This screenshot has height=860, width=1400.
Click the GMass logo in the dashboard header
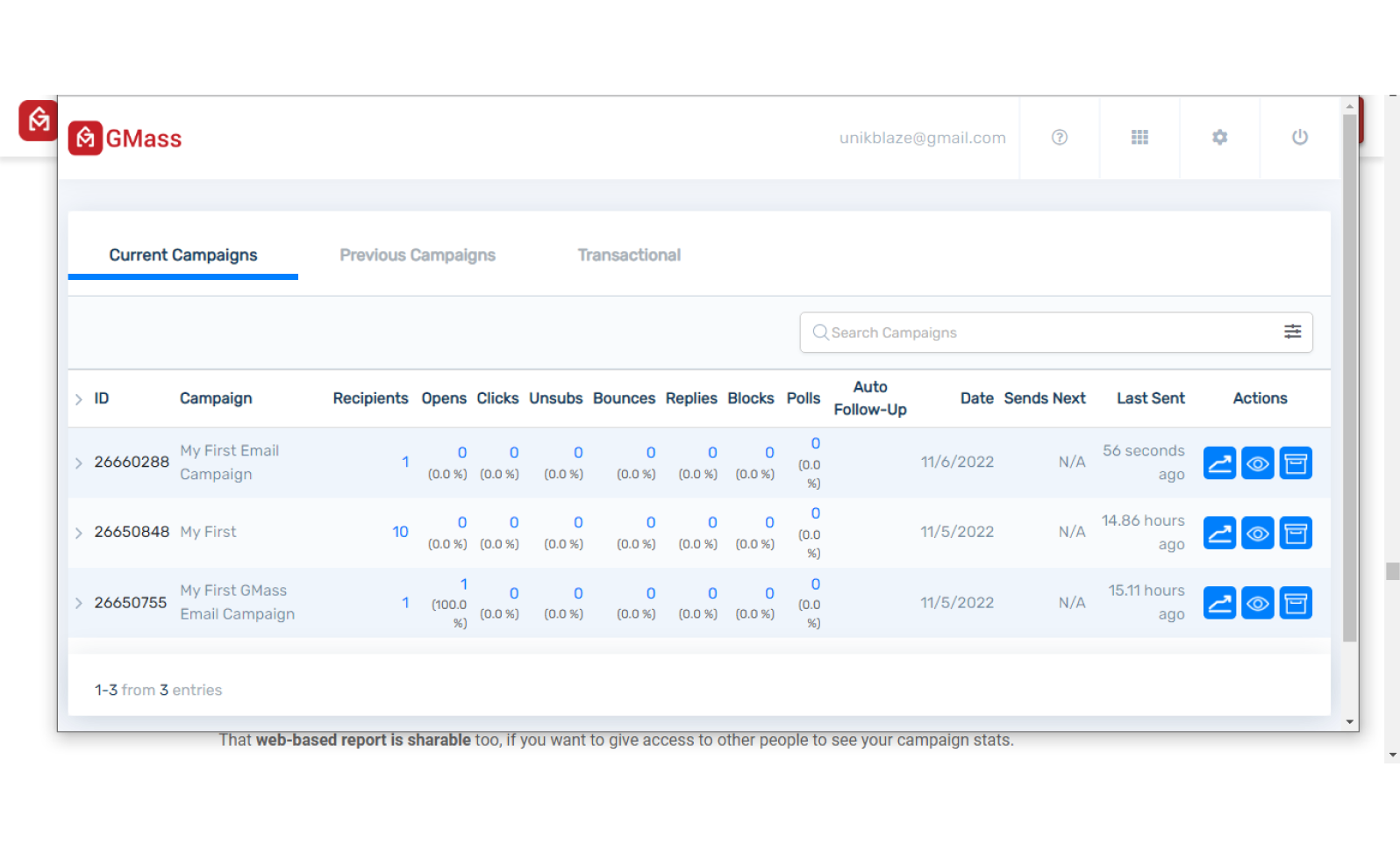125,139
